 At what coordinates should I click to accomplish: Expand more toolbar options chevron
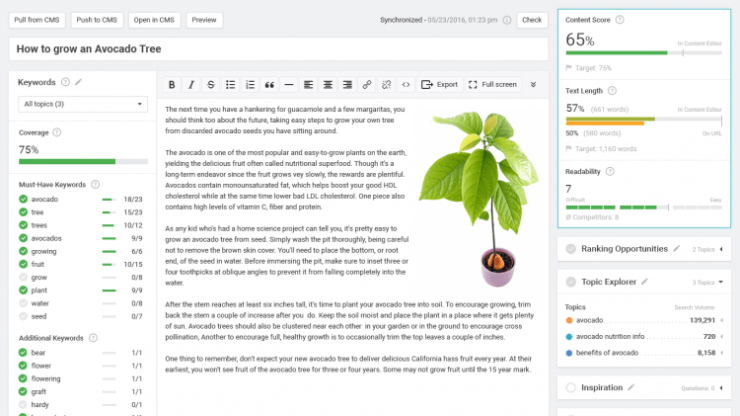(x=533, y=85)
